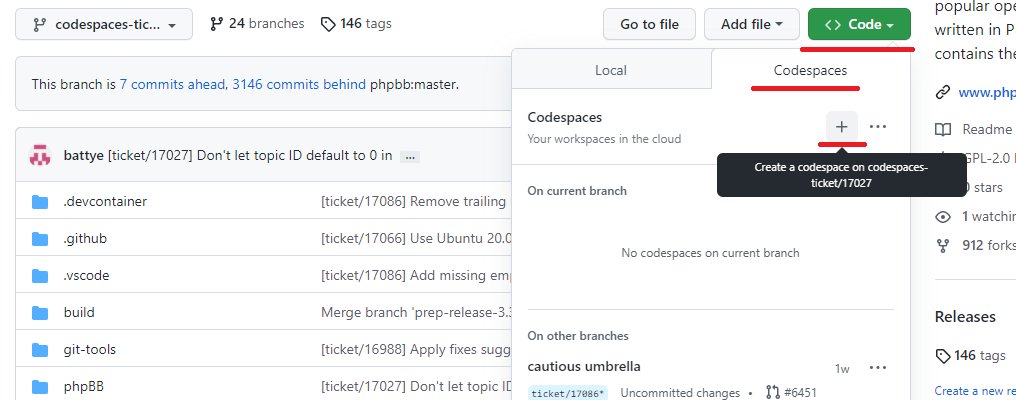Click the .devcontainer folder icon
Viewport: 1016px width, 400px height.
40,202
